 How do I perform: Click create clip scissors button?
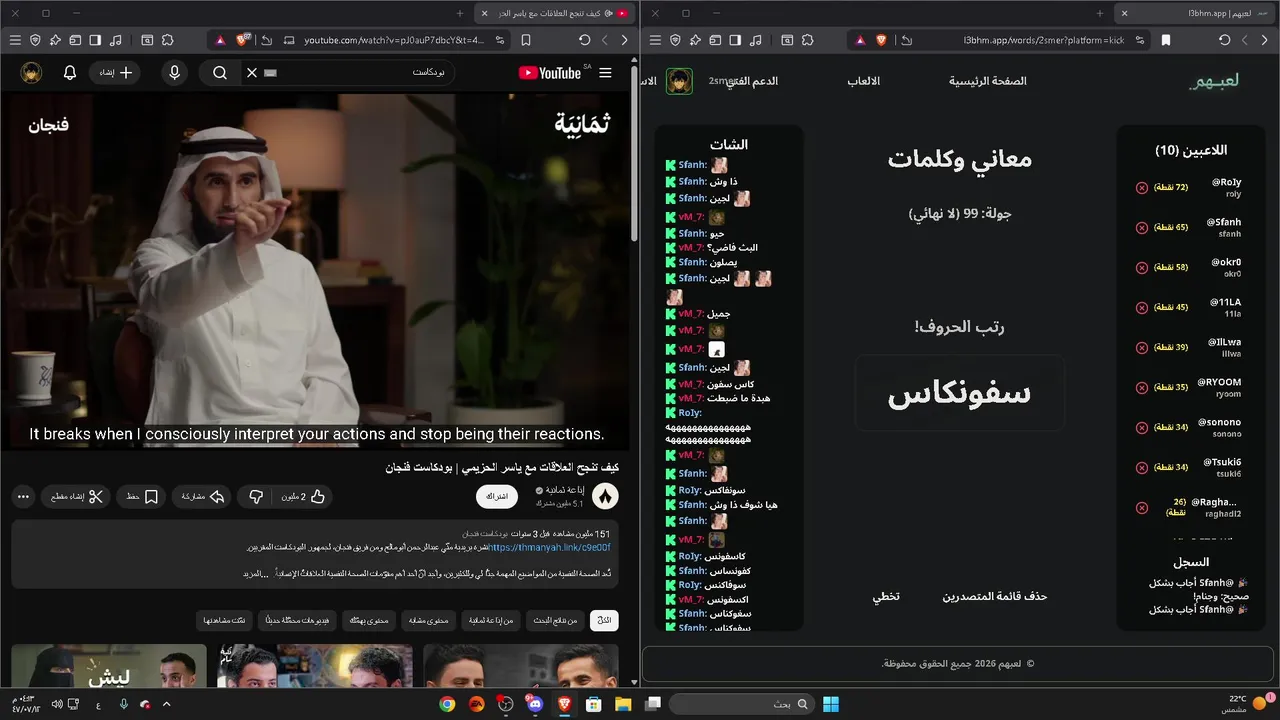click(76, 497)
